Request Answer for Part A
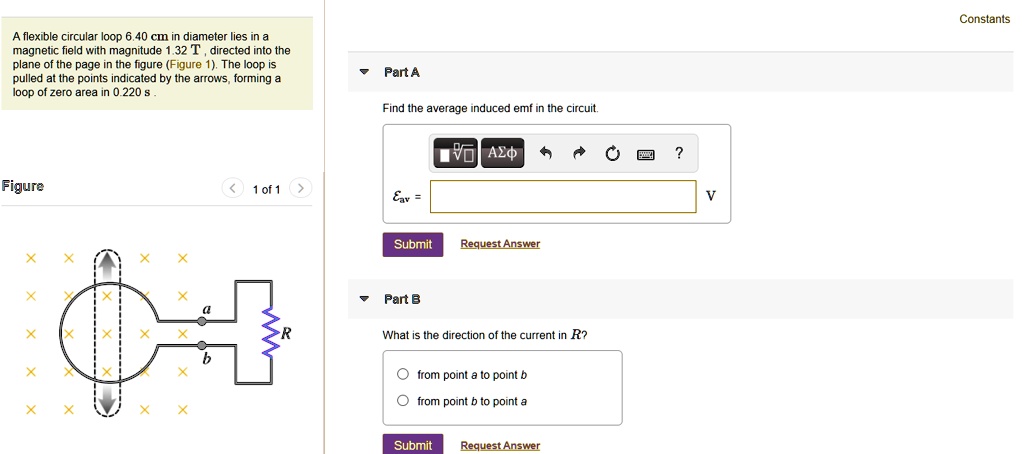The width and height of the screenshot is (1024, 454). click(499, 244)
